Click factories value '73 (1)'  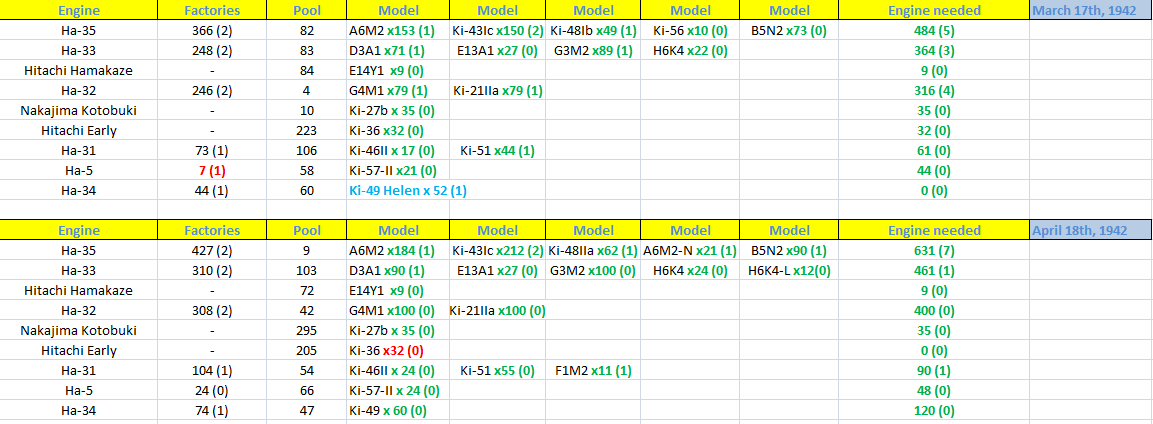point(212,151)
